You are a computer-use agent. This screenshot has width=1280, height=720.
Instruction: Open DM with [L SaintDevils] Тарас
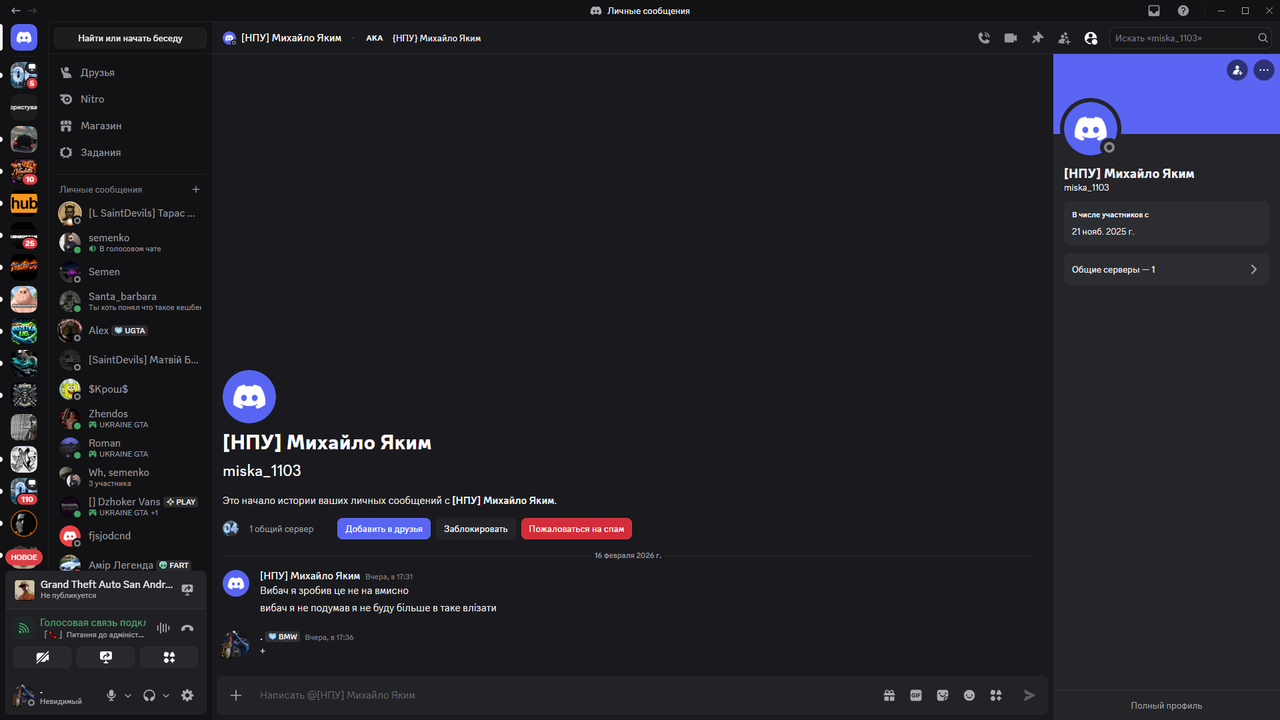coord(131,213)
